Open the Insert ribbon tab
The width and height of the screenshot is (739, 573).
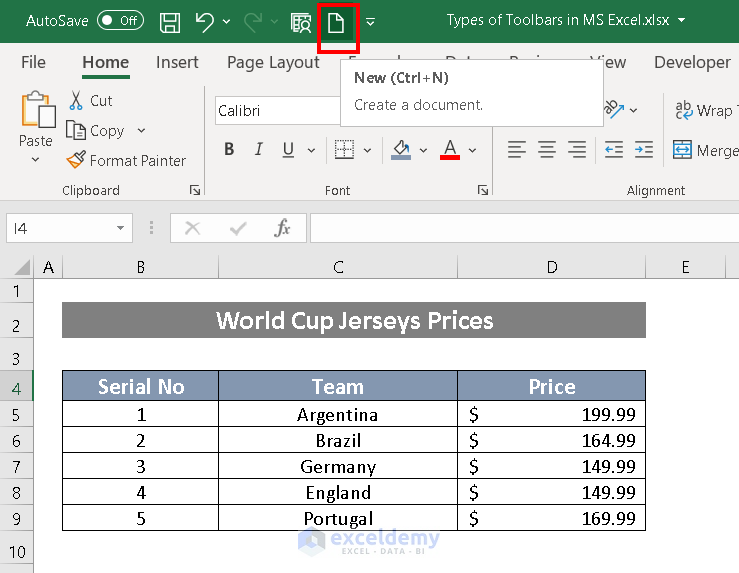point(177,62)
